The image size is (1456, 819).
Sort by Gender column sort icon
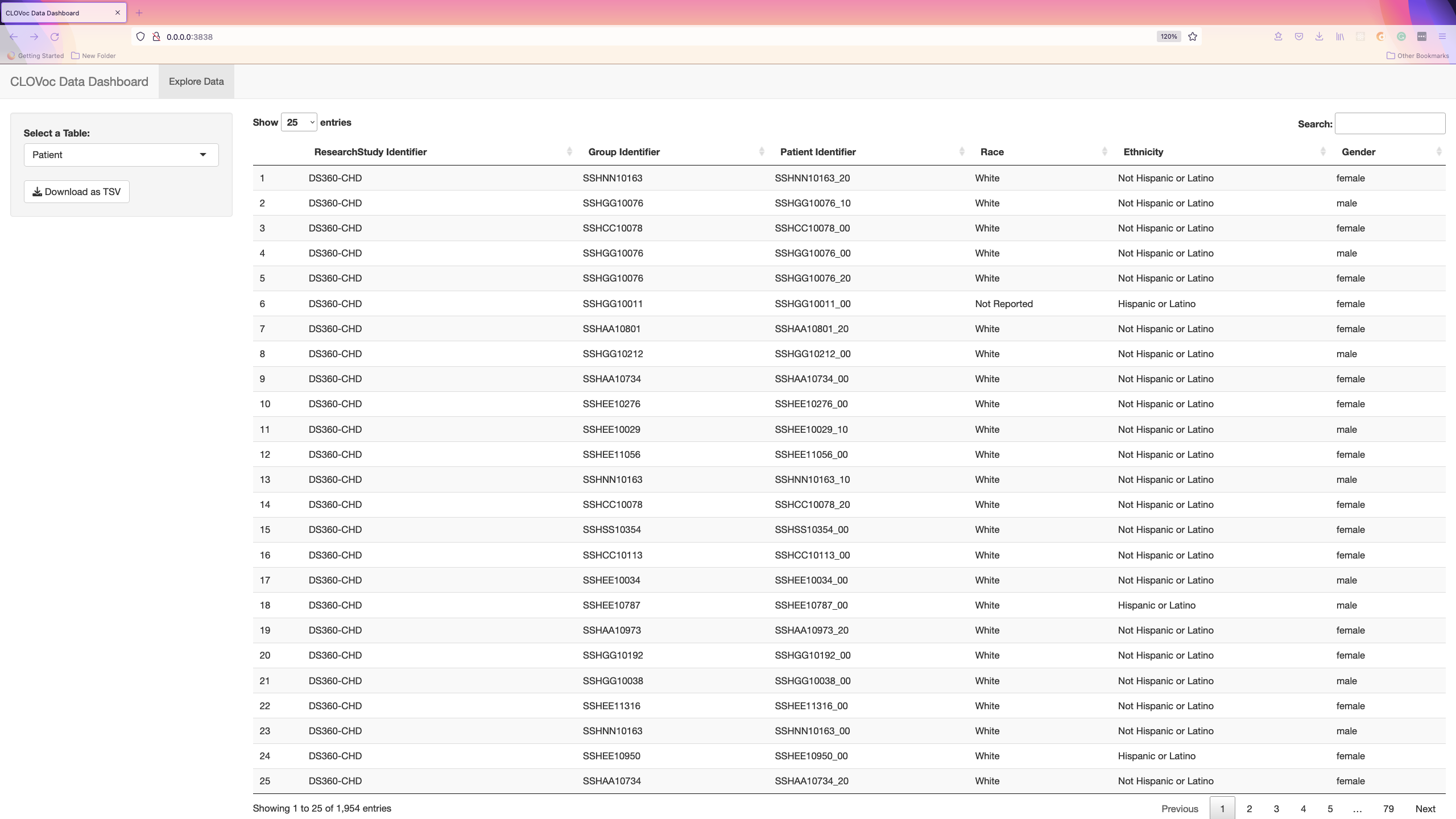pyautogui.click(x=1438, y=152)
